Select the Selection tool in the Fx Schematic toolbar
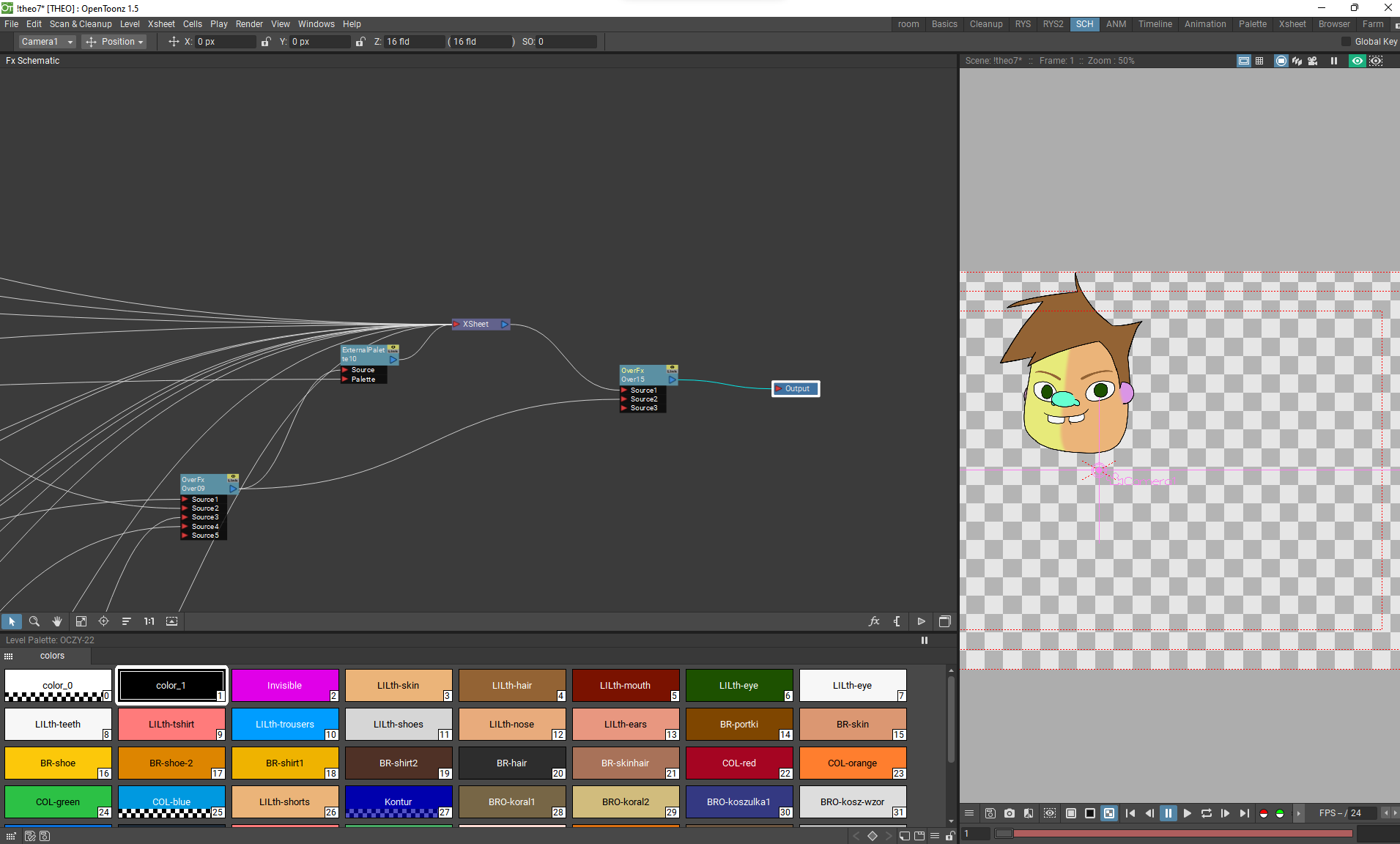Viewport: 1400px width, 844px height. coord(12,621)
